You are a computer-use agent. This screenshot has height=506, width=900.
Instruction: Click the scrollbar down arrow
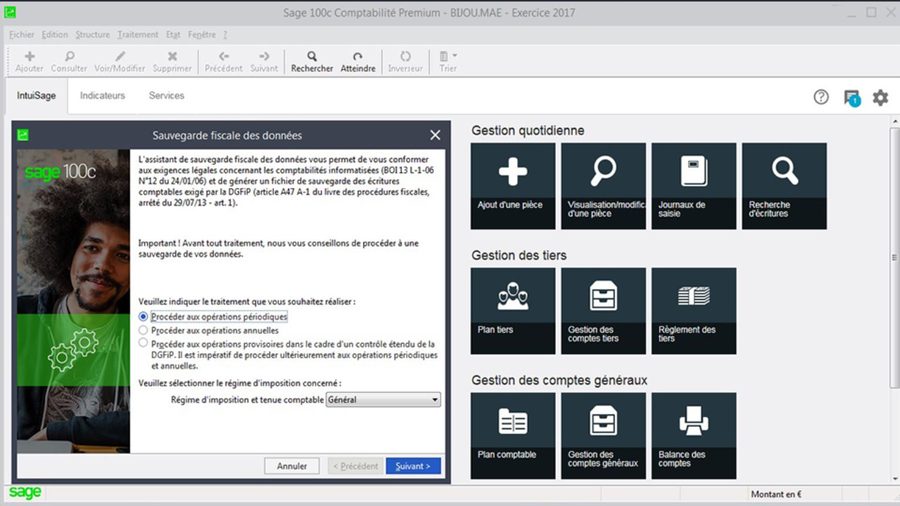894,479
